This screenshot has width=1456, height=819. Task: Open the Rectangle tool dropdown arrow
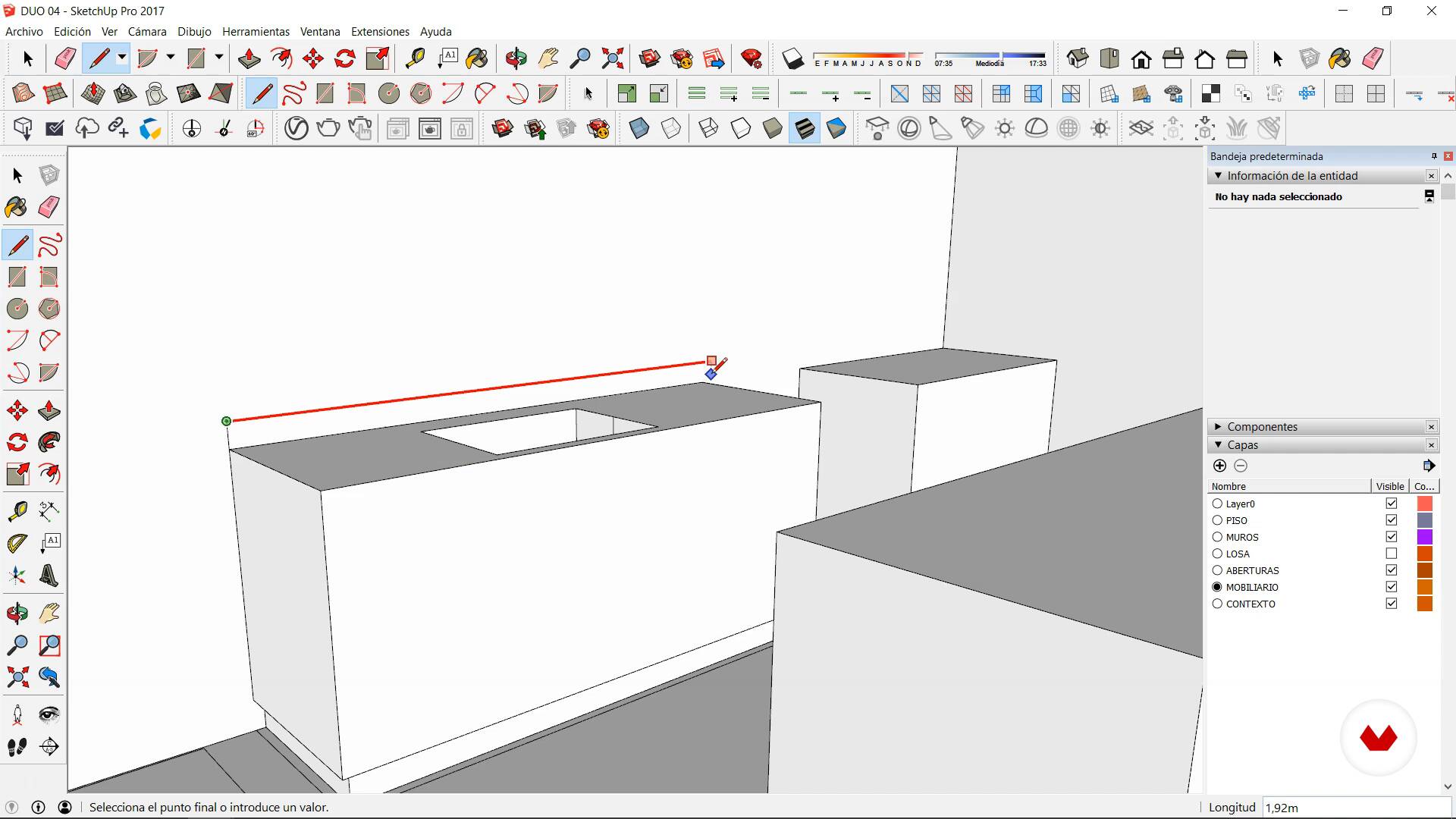(218, 58)
